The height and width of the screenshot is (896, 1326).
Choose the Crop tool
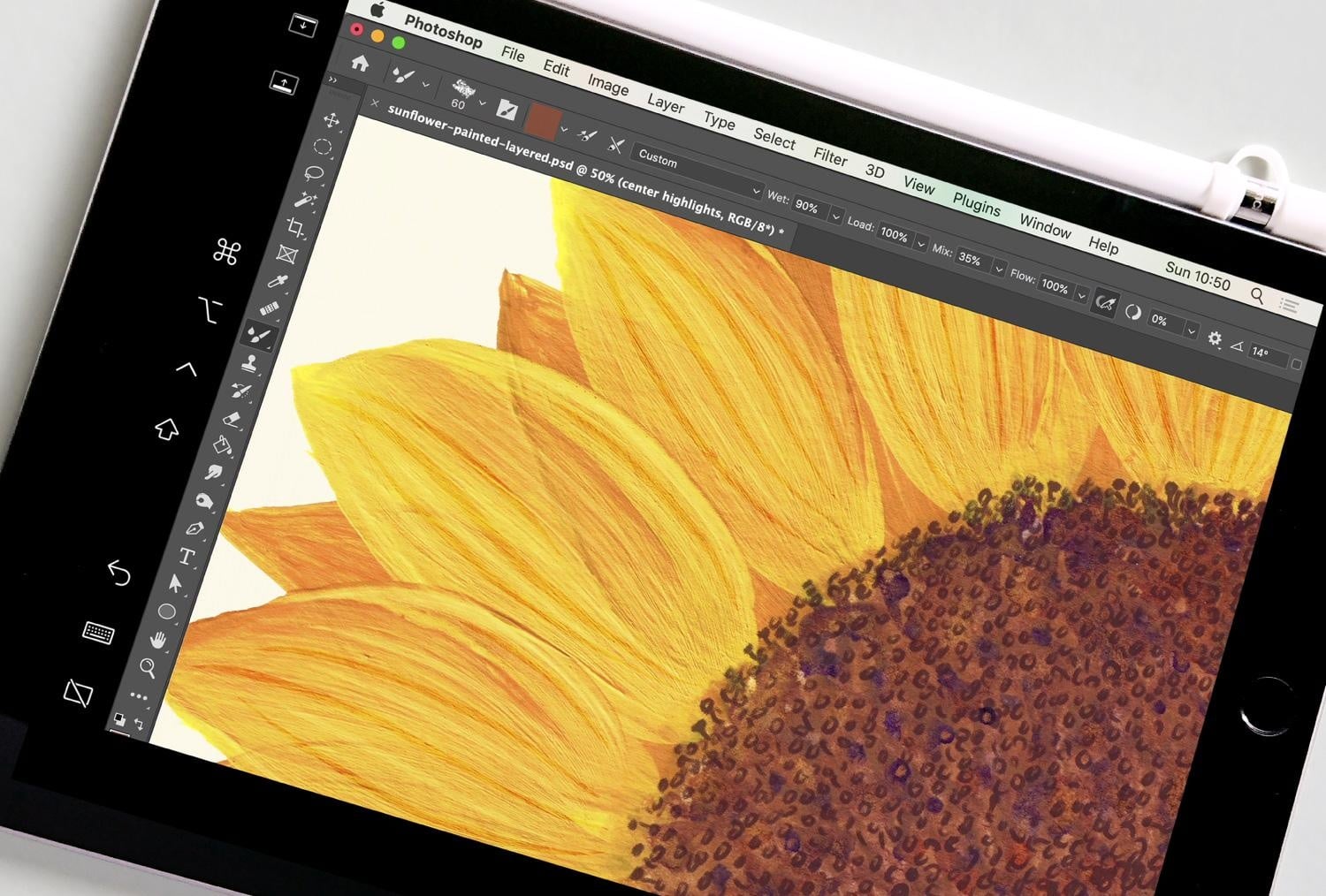point(296,228)
